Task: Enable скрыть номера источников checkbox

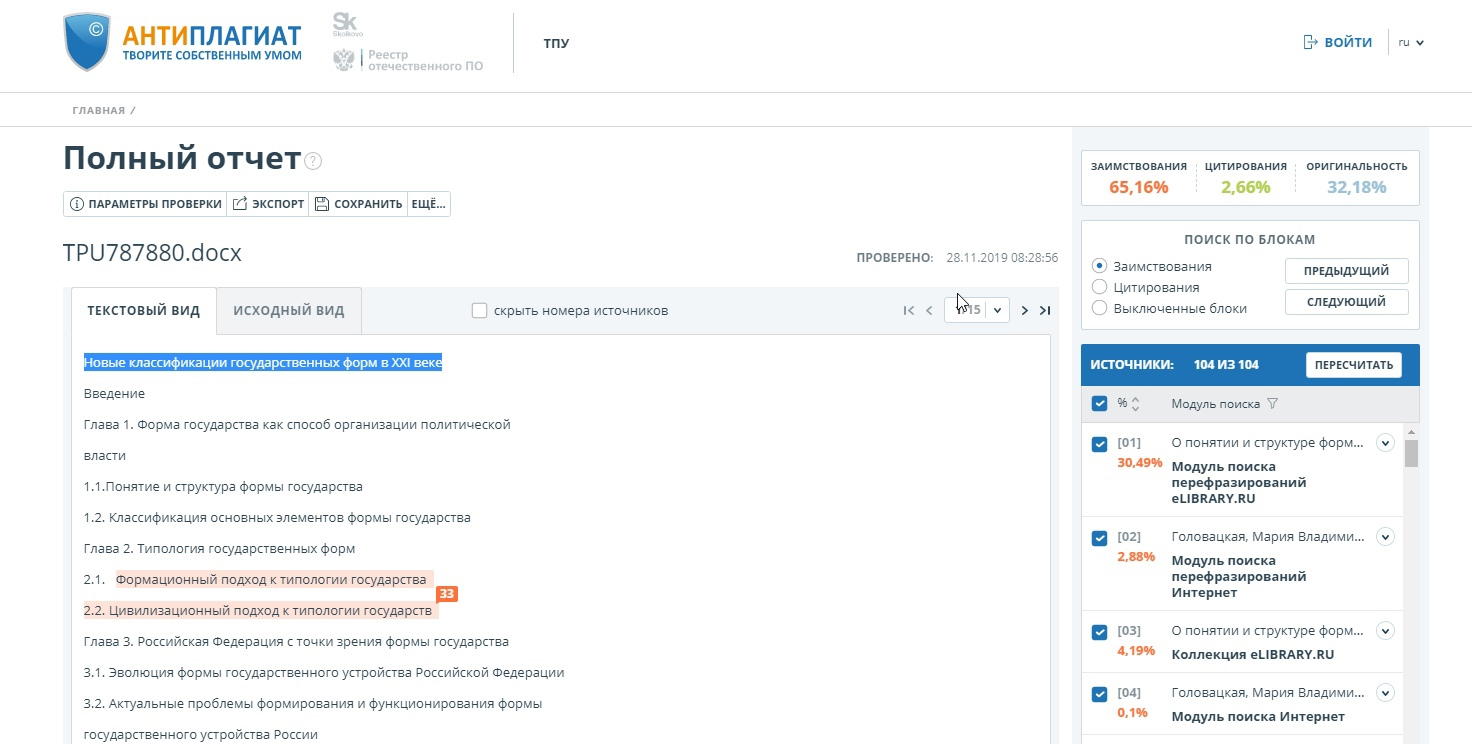Action: pyautogui.click(x=479, y=311)
